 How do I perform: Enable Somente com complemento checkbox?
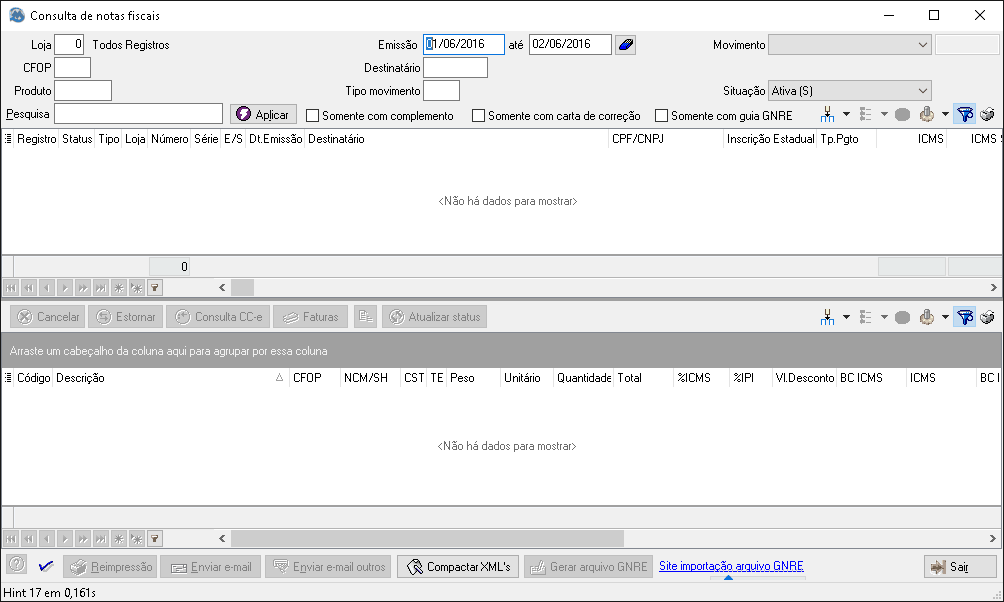312,116
